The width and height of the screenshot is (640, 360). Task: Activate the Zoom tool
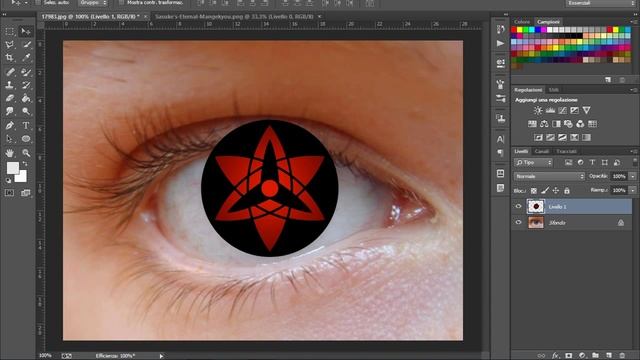pos(26,153)
